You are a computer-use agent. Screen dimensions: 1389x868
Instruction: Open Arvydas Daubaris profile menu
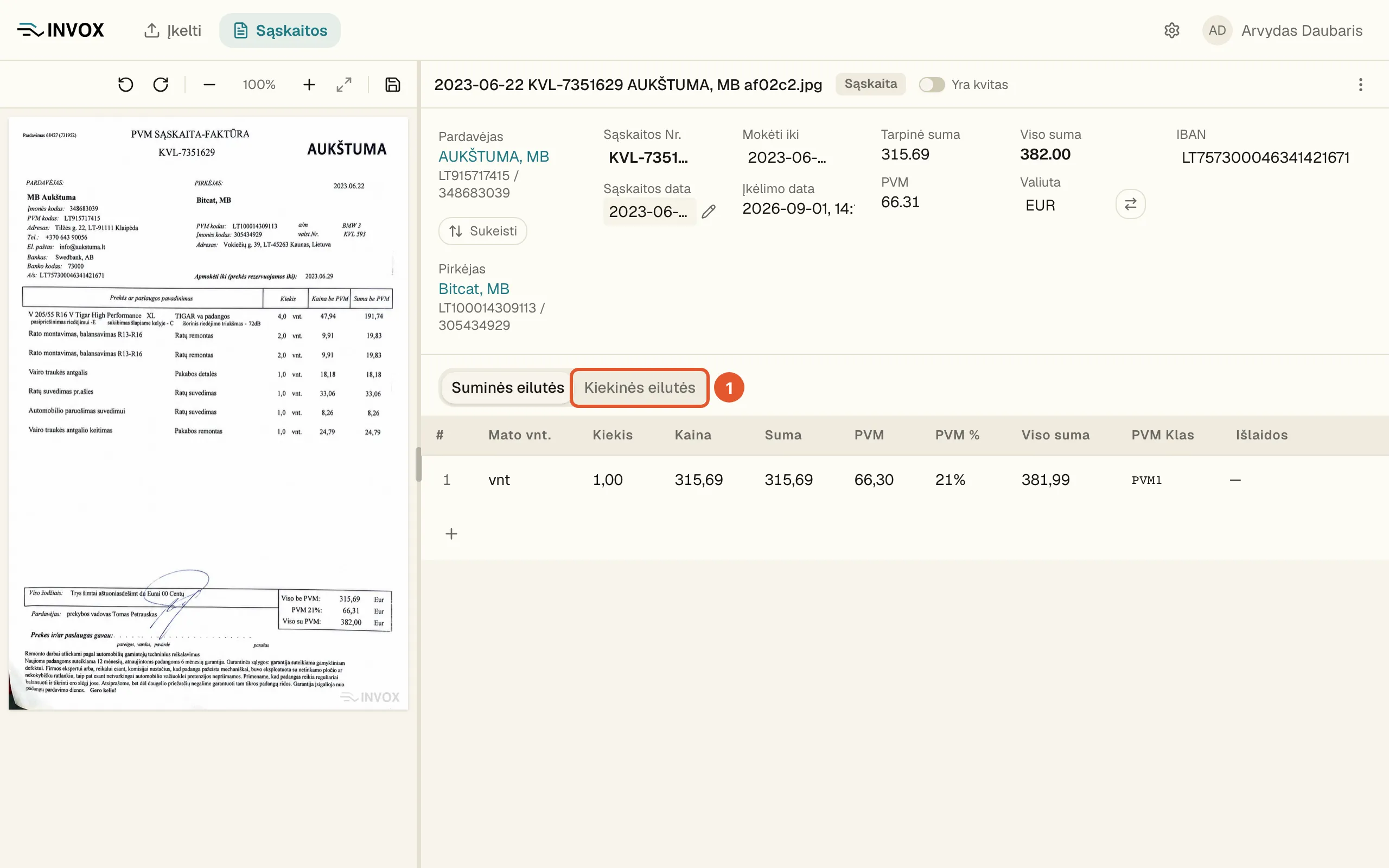[x=1301, y=30]
